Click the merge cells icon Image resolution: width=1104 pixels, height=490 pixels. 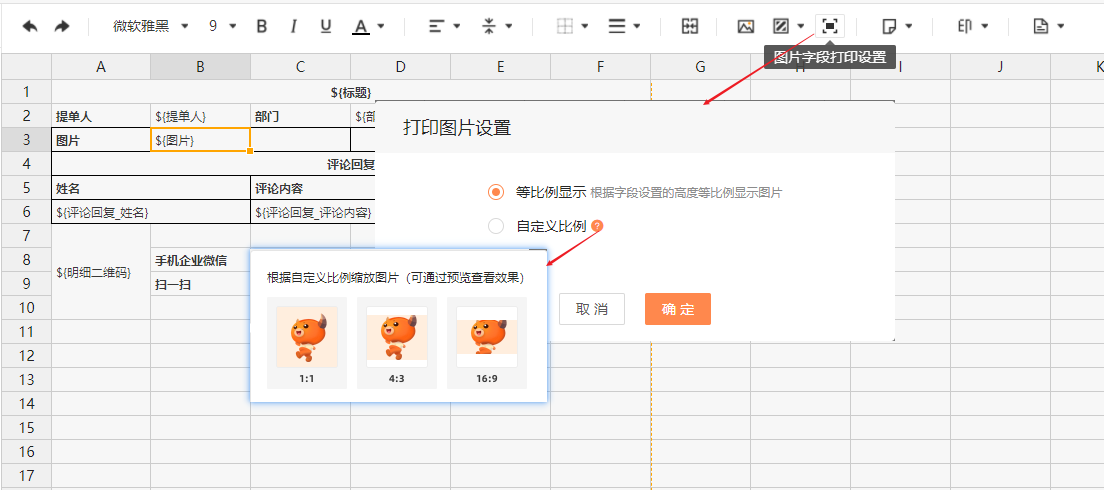click(689, 26)
